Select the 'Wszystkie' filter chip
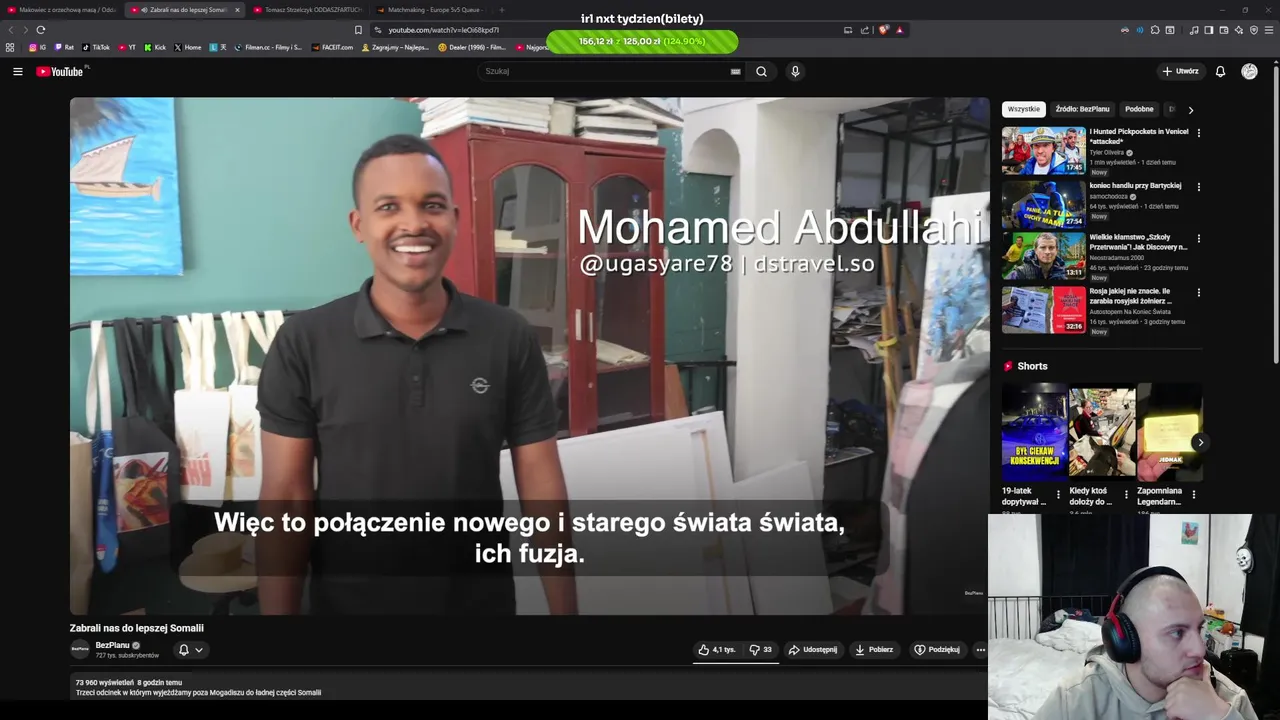The height and width of the screenshot is (720, 1280). tap(1023, 109)
